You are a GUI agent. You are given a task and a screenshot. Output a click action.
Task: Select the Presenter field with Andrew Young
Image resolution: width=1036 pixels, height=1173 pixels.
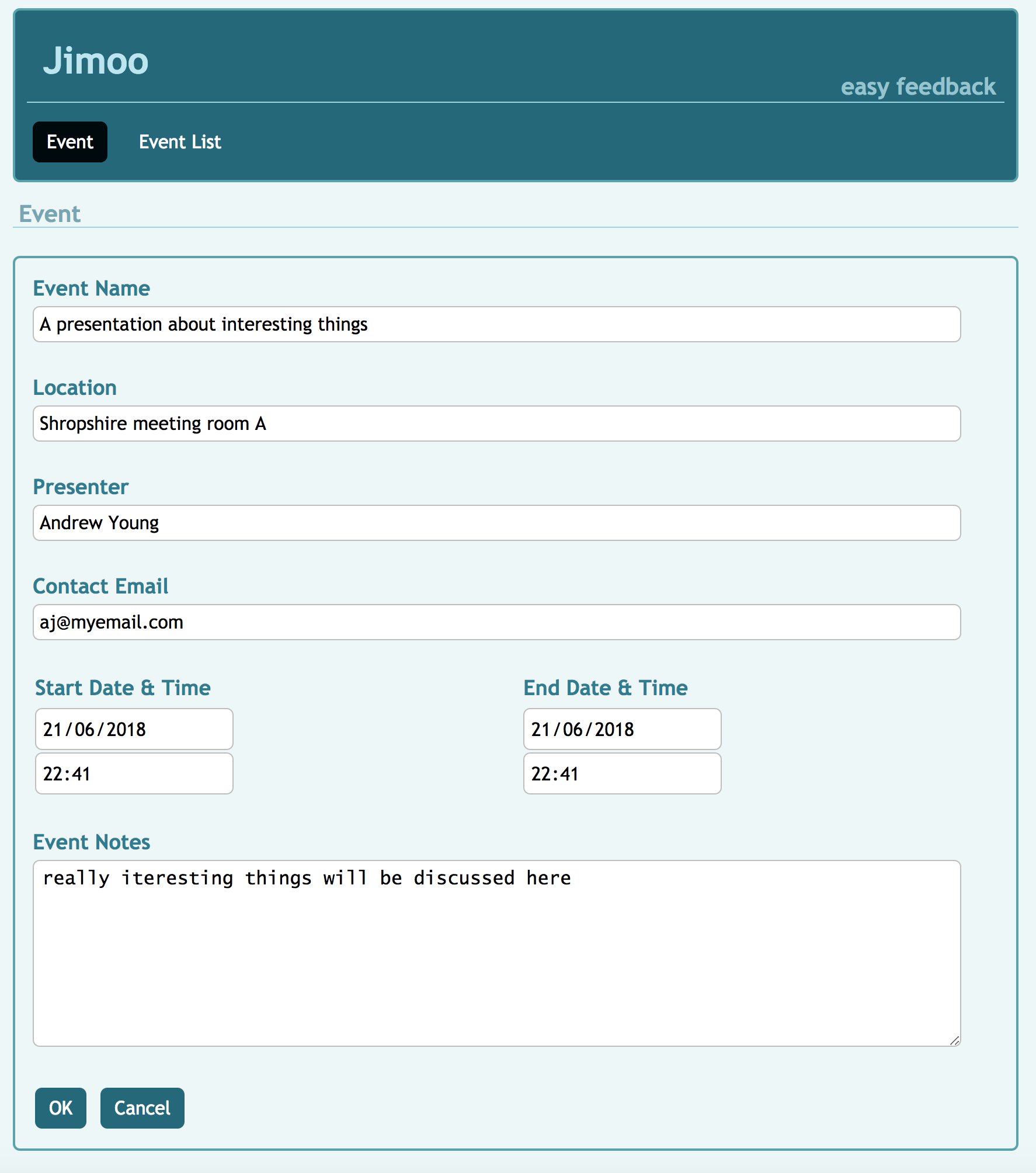[496, 523]
